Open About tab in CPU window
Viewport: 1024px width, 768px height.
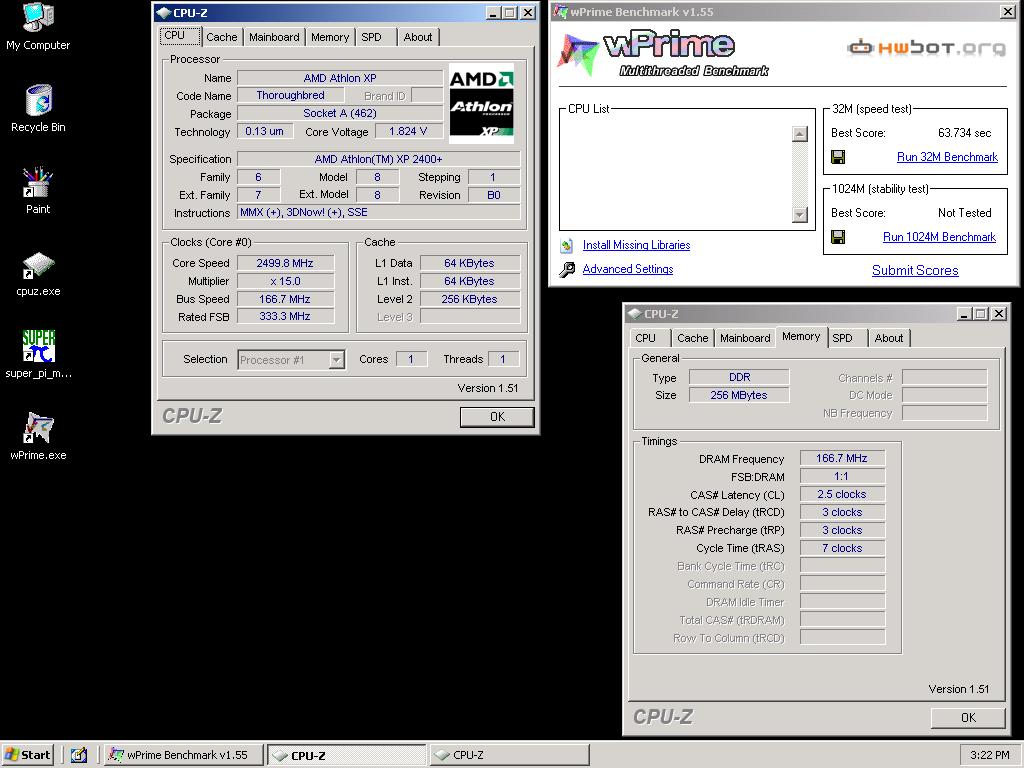coord(418,37)
